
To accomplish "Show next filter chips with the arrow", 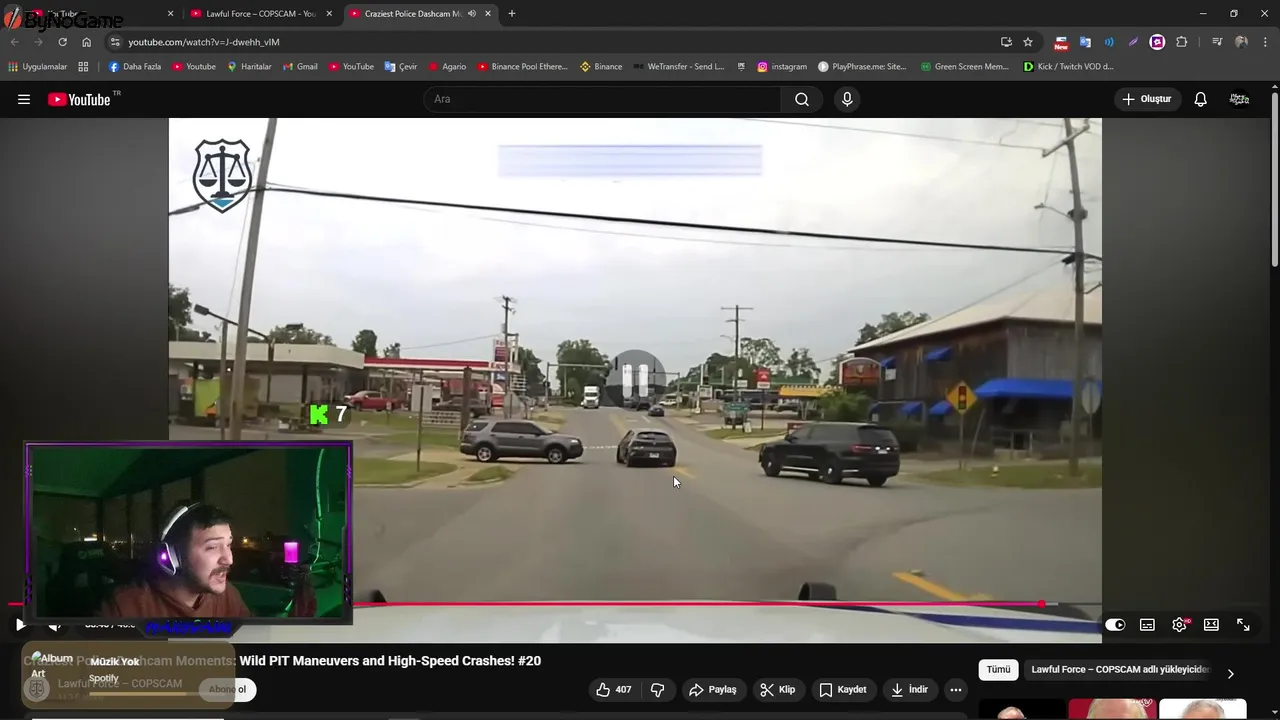I will coord(1230,673).
